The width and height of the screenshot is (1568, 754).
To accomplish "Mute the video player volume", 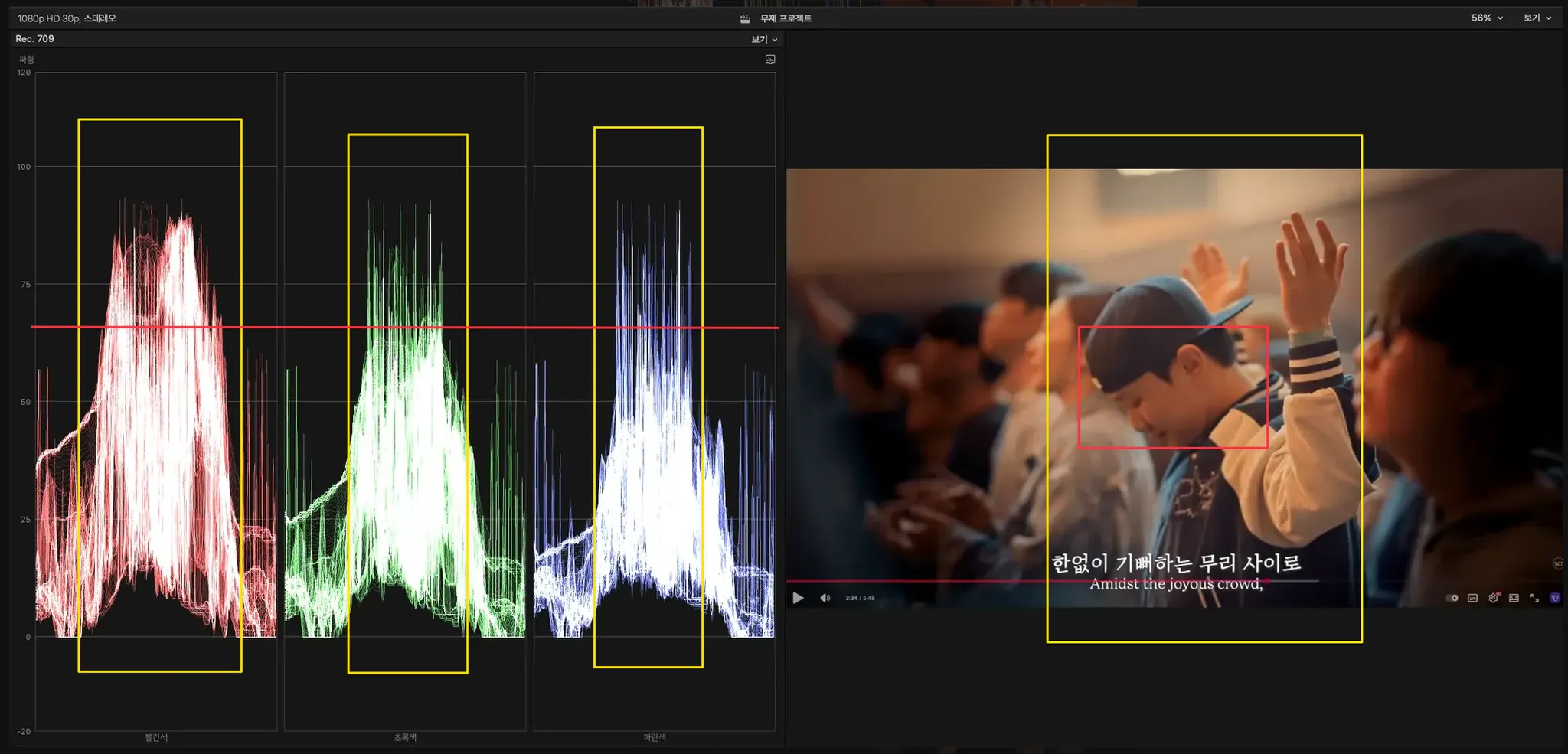I will coord(825,598).
